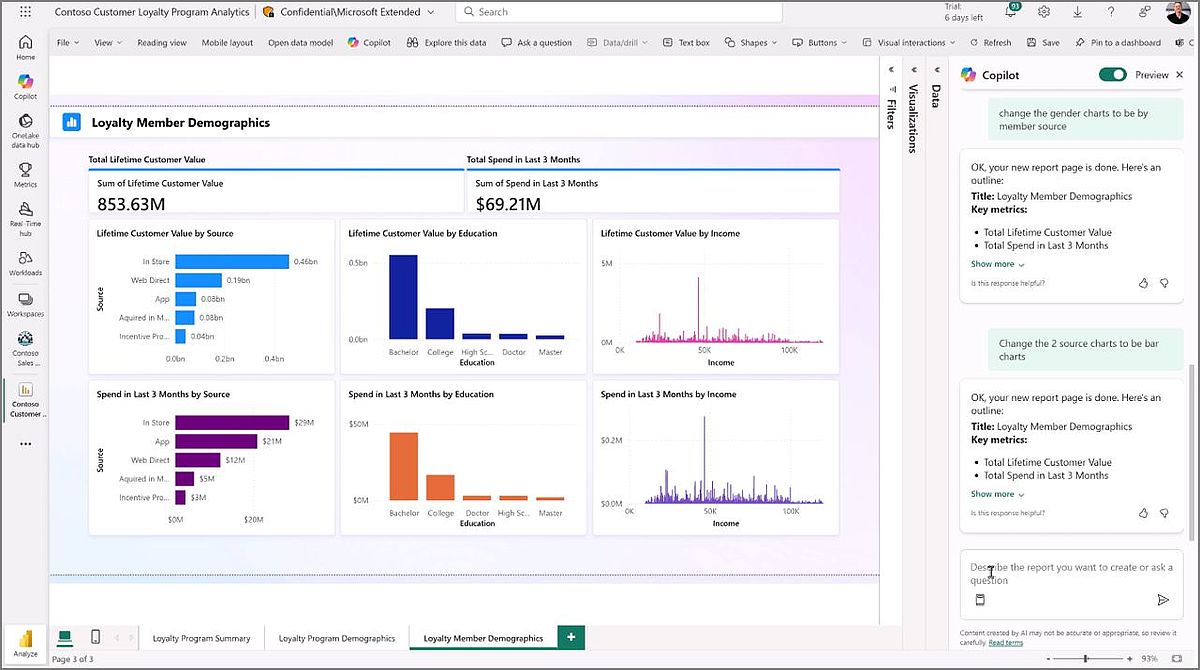Click Explore this data
This screenshot has width=1200, height=670.
pyautogui.click(x=446, y=43)
